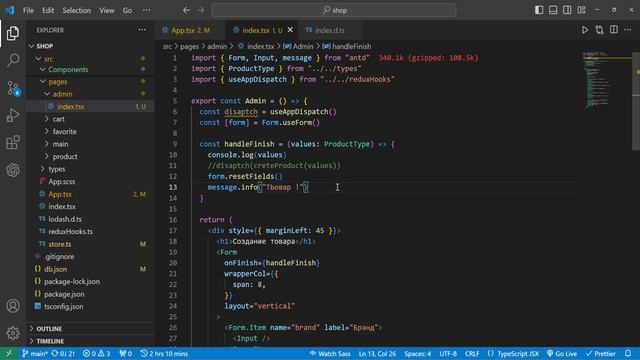Click the UTF-8 encoding indicator
The height and width of the screenshot is (360, 640).
pos(448,353)
